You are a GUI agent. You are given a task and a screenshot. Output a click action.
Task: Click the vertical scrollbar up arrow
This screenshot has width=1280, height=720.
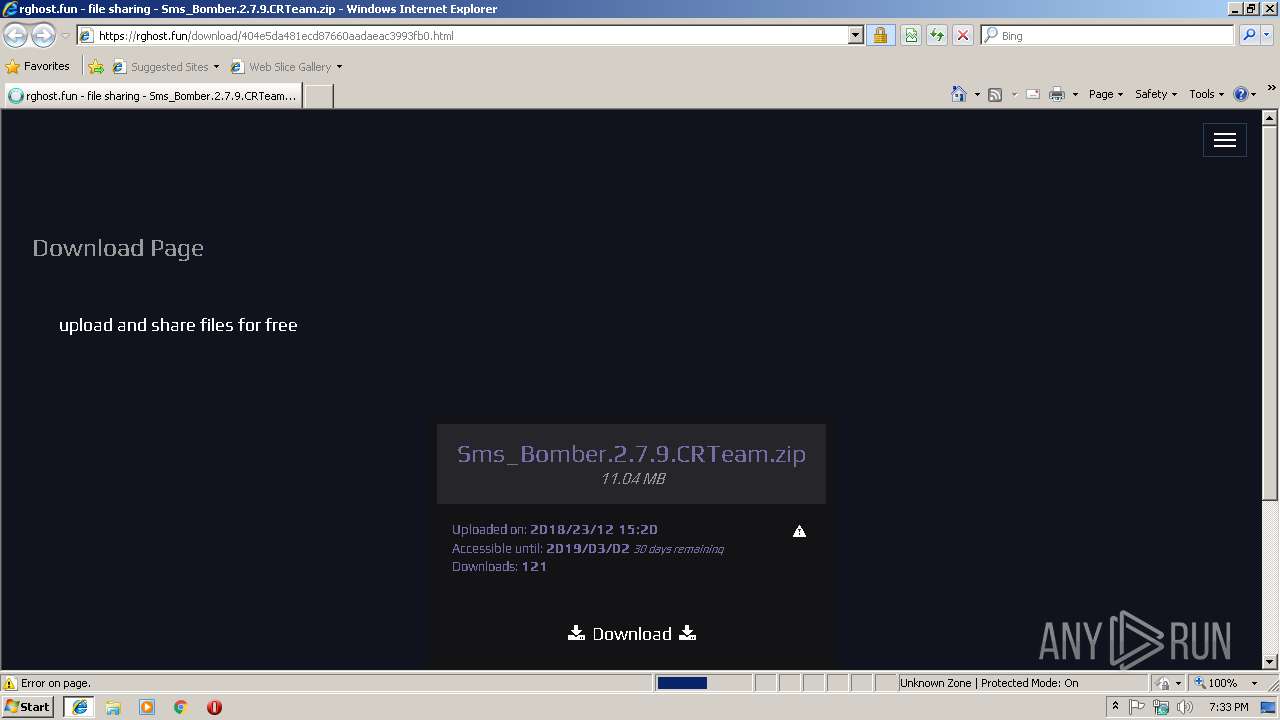click(1271, 117)
